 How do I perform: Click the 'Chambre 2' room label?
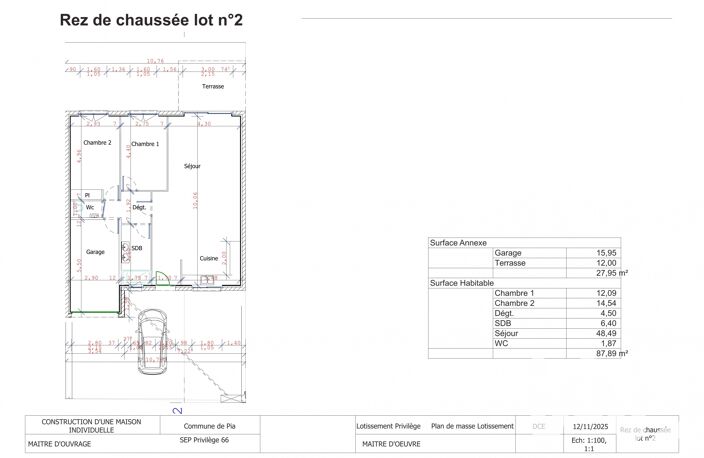(97, 142)
